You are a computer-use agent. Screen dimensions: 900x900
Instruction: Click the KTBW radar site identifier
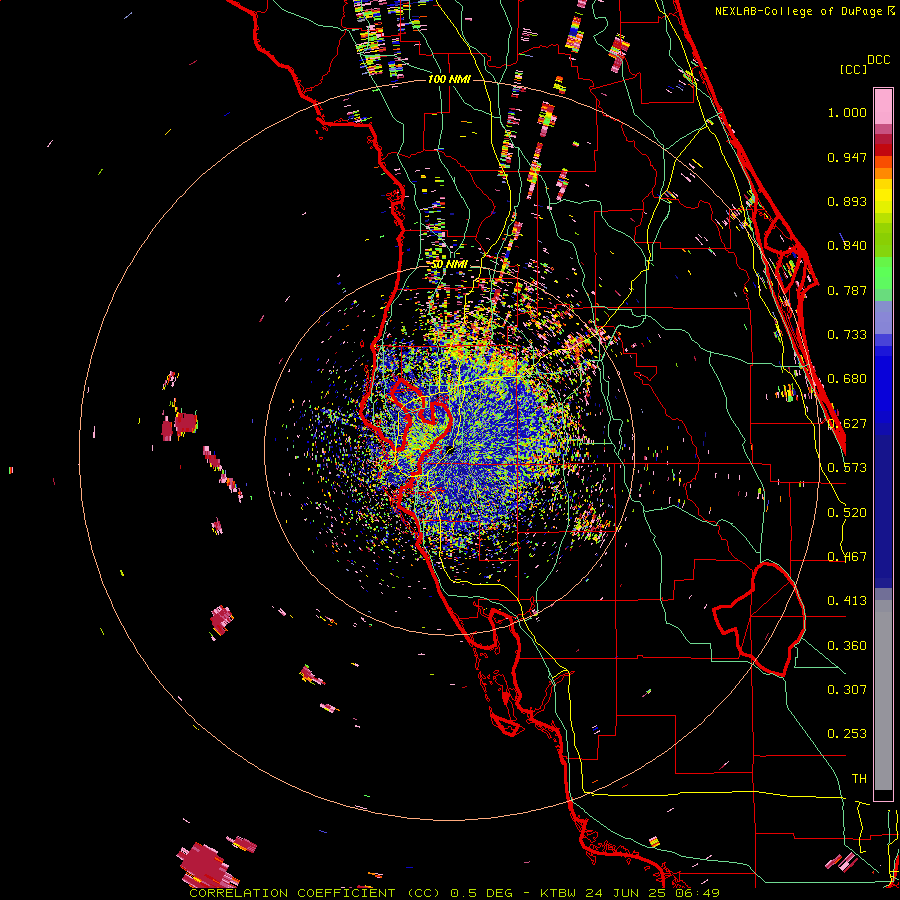559,893
